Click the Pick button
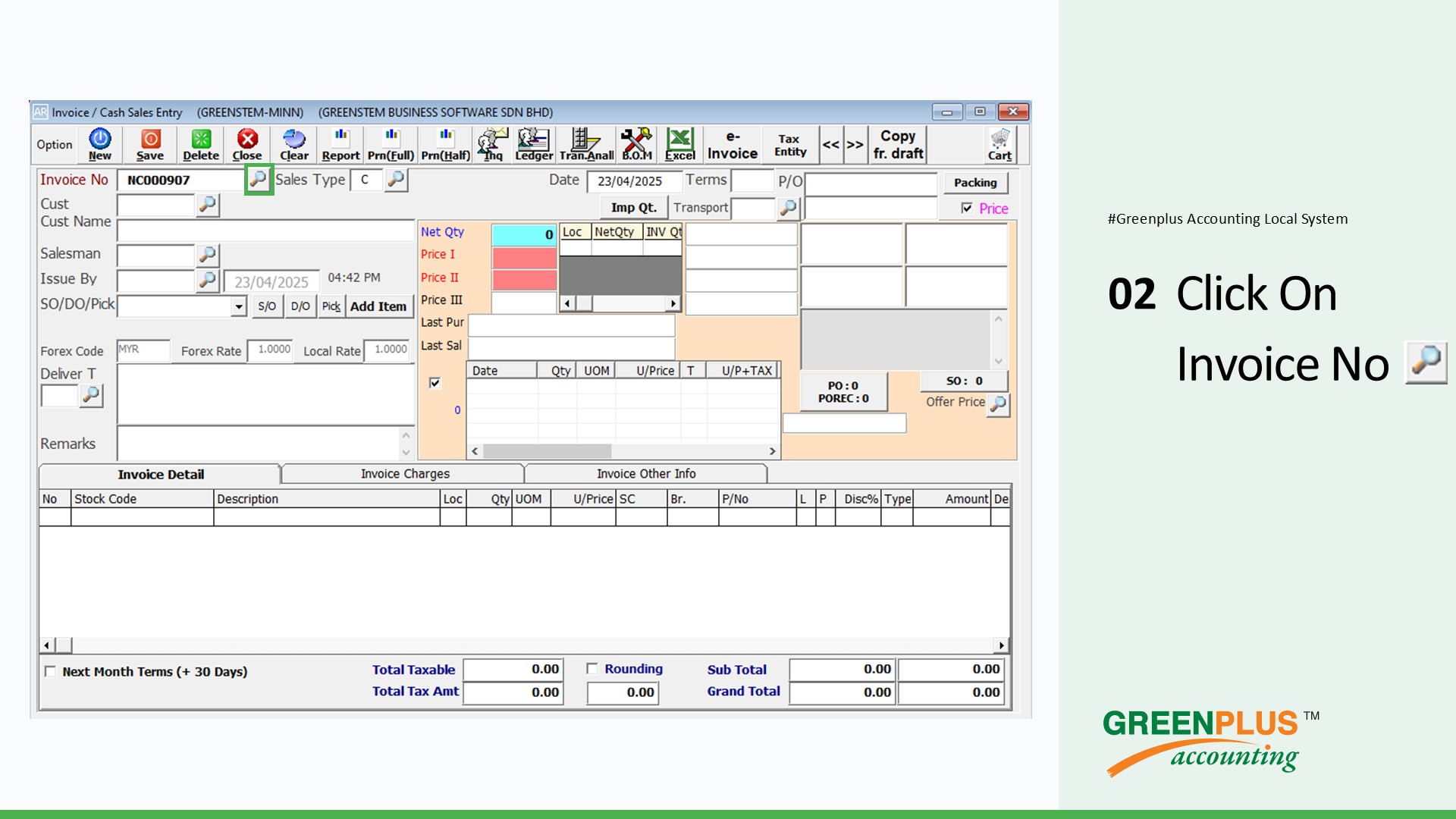 point(331,306)
